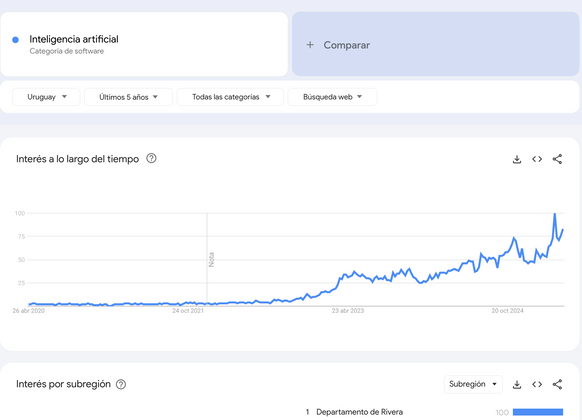Click the blue dot beside Inteligencia artificial
Screen dimensions: 582x420
(x=15, y=40)
